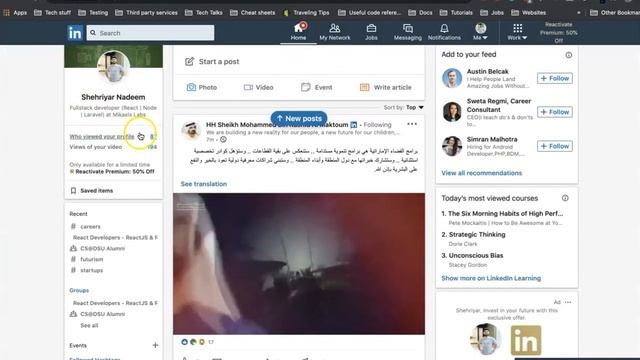Open post options three-dot menu
Image resolution: width=640 pixels, height=360 pixels.
point(412,124)
